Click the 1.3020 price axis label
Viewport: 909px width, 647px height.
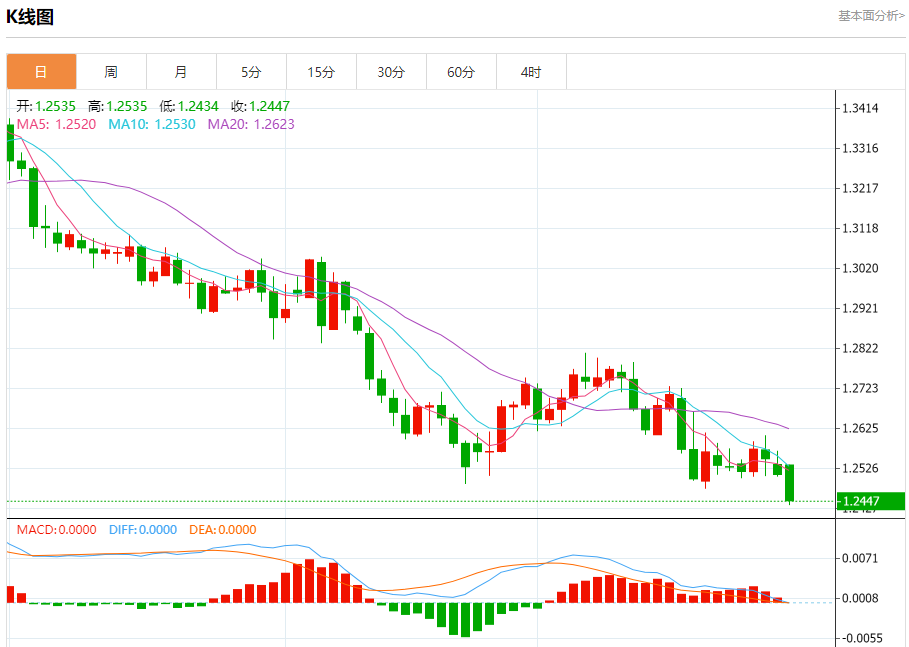click(x=860, y=268)
